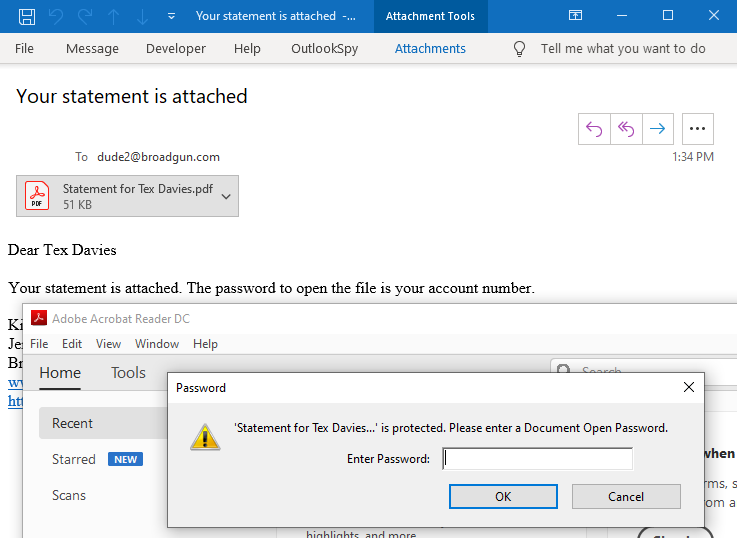Image resolution: width=737 pixels, height=538 pixels.
Task: Go to the next item with down arrow
Action: tap(142, 16)
